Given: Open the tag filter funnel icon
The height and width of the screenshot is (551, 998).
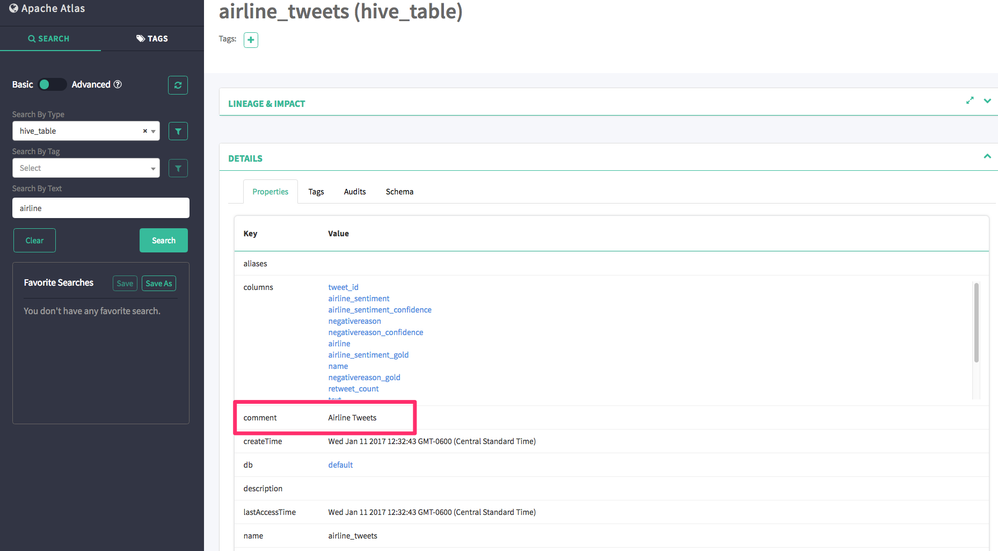Looking at the screenshot, I should [x=178, y=168].
